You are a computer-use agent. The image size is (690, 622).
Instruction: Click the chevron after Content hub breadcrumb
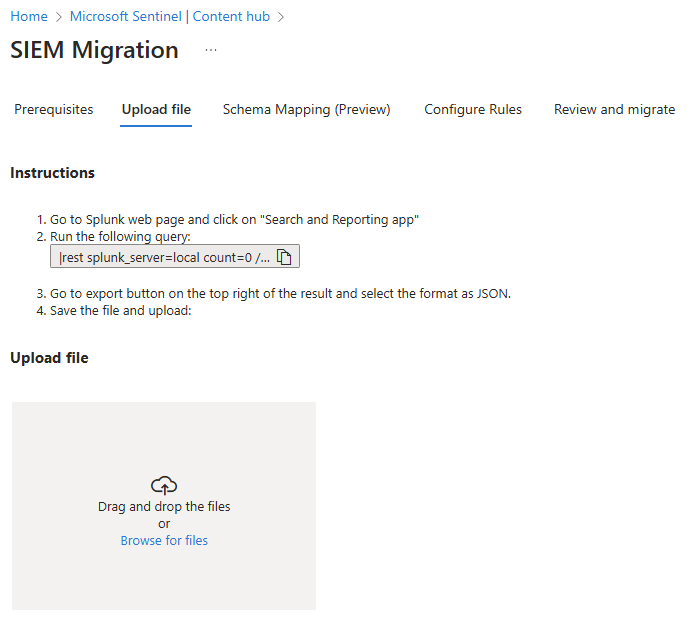pyautogui.click(x=281, y=17)
